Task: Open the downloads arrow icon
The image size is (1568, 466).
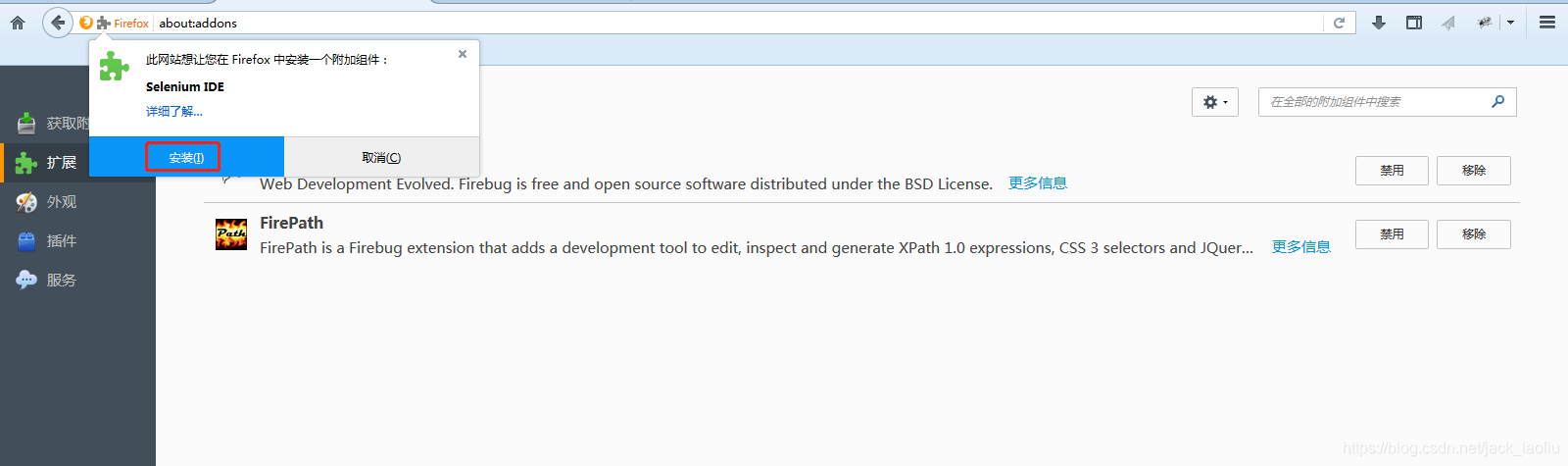Action: (1379, 23)
